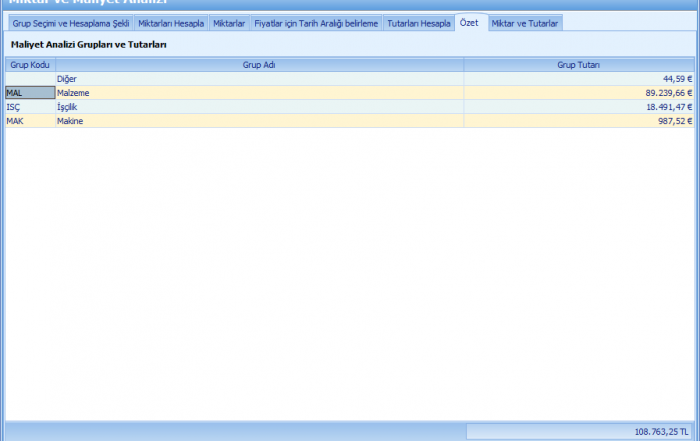
Task: Click the MAK group code cell
Action: click(x=30, y=121)
